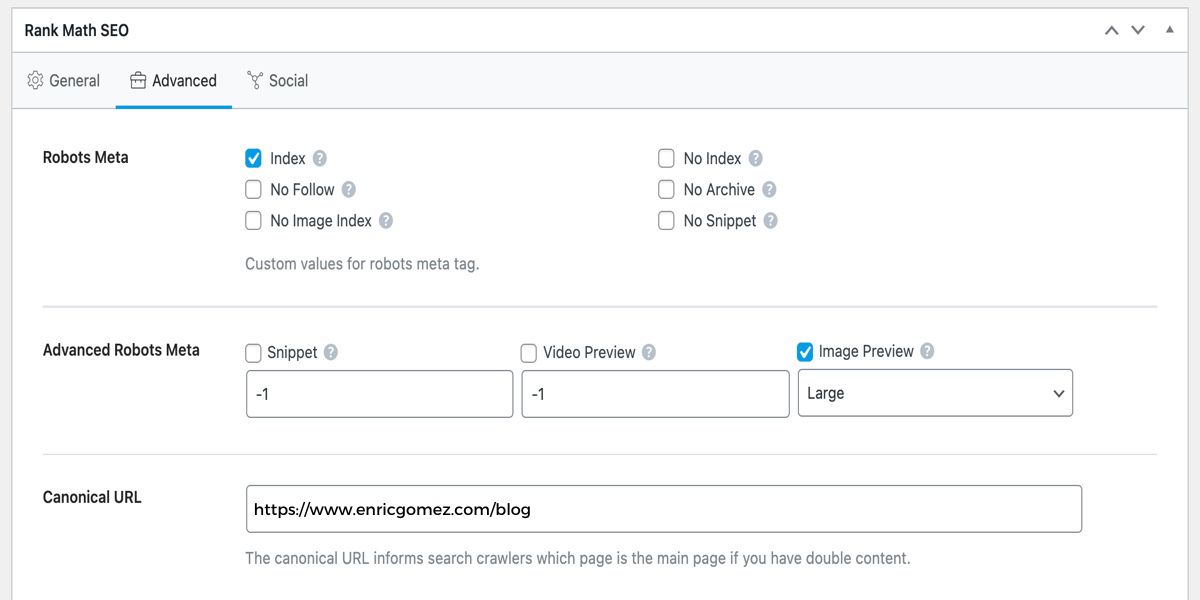Check the No Archive checkbox
The image size is (1200, 600).
pos(666,189)
